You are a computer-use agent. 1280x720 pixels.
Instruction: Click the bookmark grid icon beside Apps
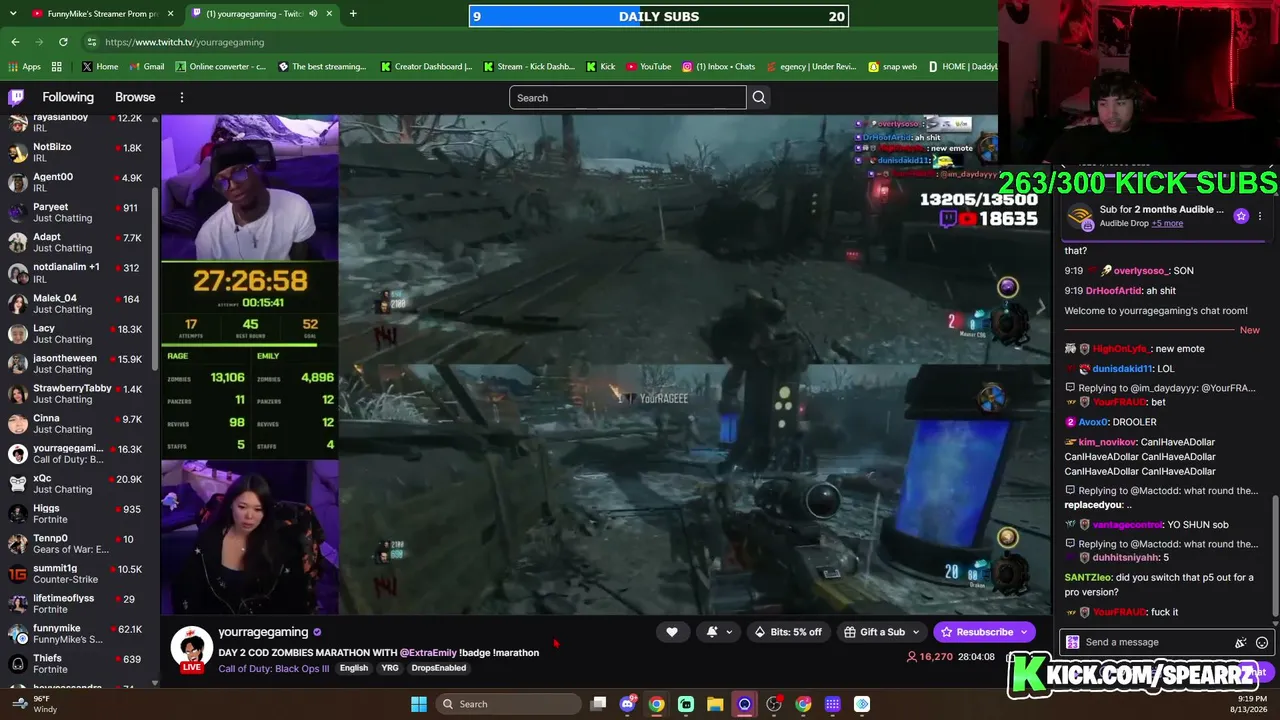click(56, 67)
